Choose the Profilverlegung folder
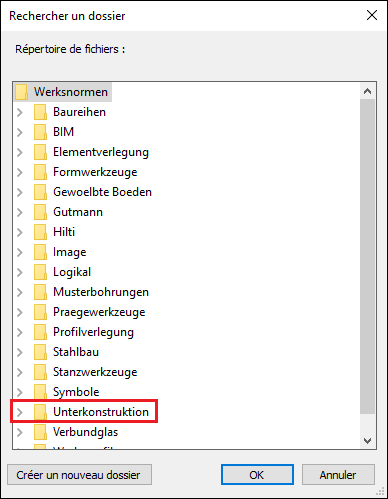The height and width of the screenshot is (499, 388). [93, 332]
